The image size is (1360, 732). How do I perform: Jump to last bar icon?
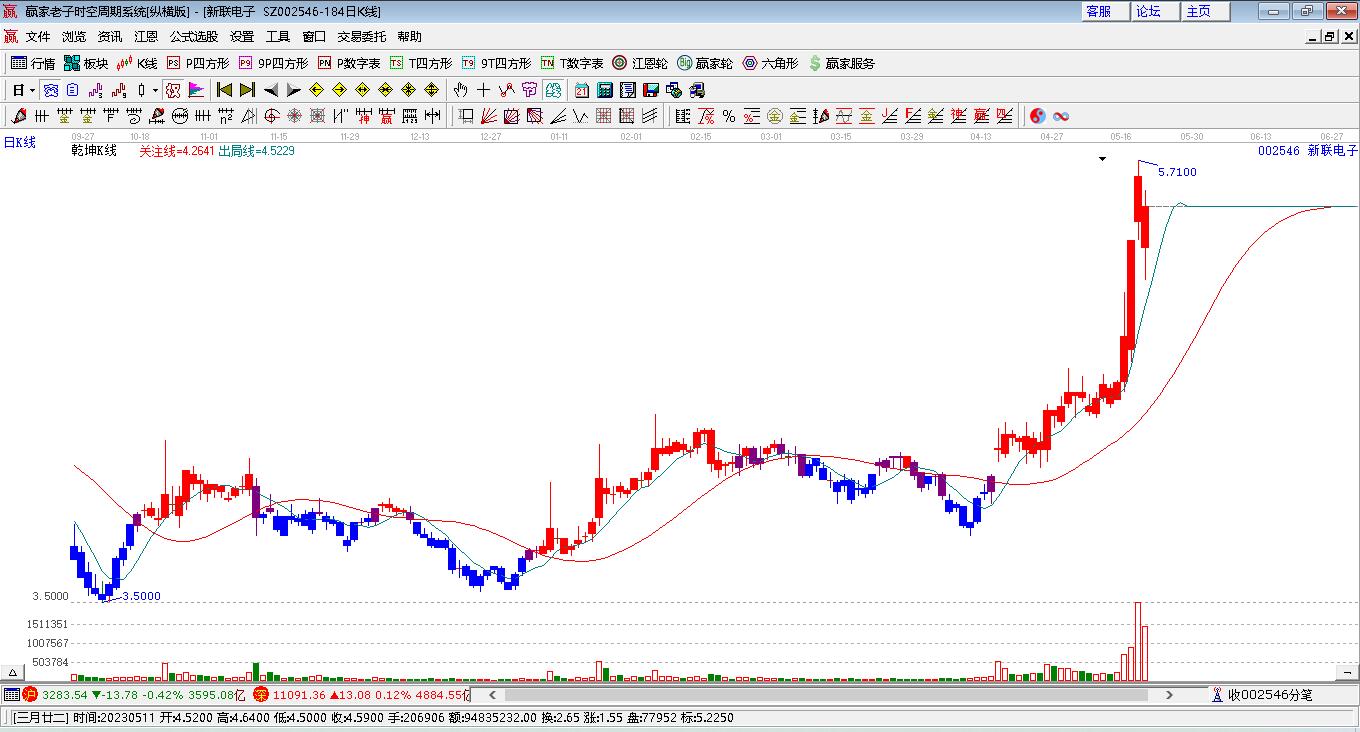tap(247, 90)
